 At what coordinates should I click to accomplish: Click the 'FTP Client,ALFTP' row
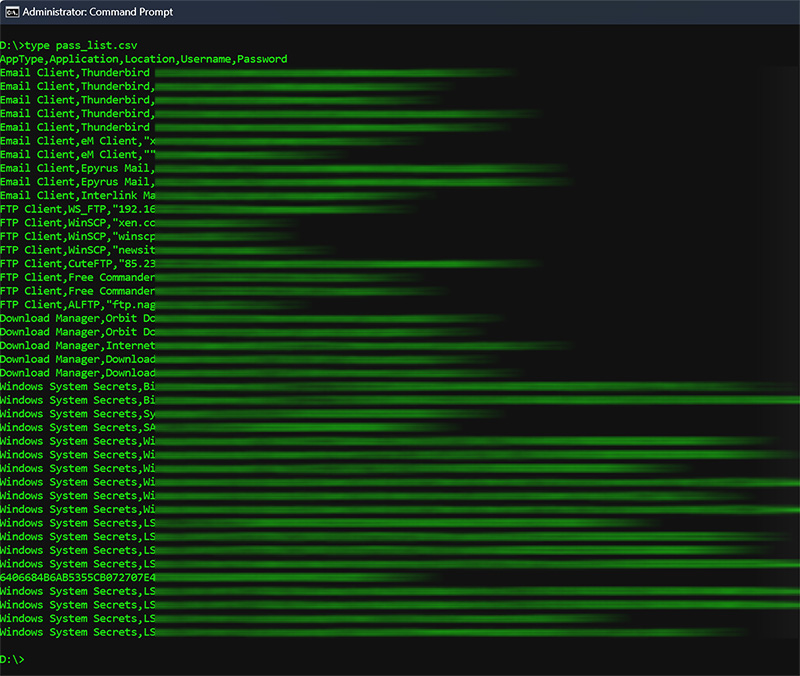156,305
